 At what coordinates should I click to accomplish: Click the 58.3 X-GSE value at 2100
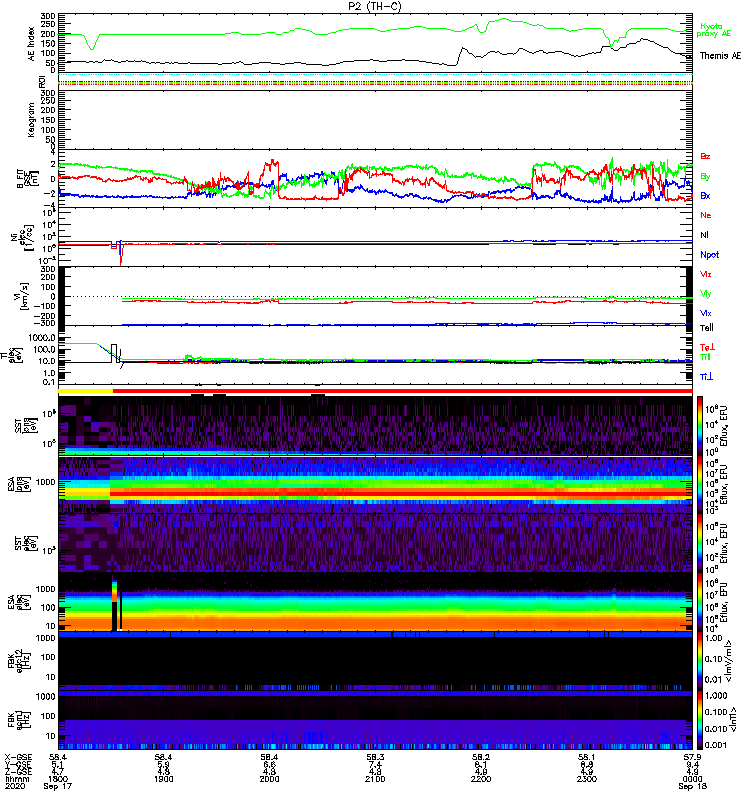(x=375, y=757)
